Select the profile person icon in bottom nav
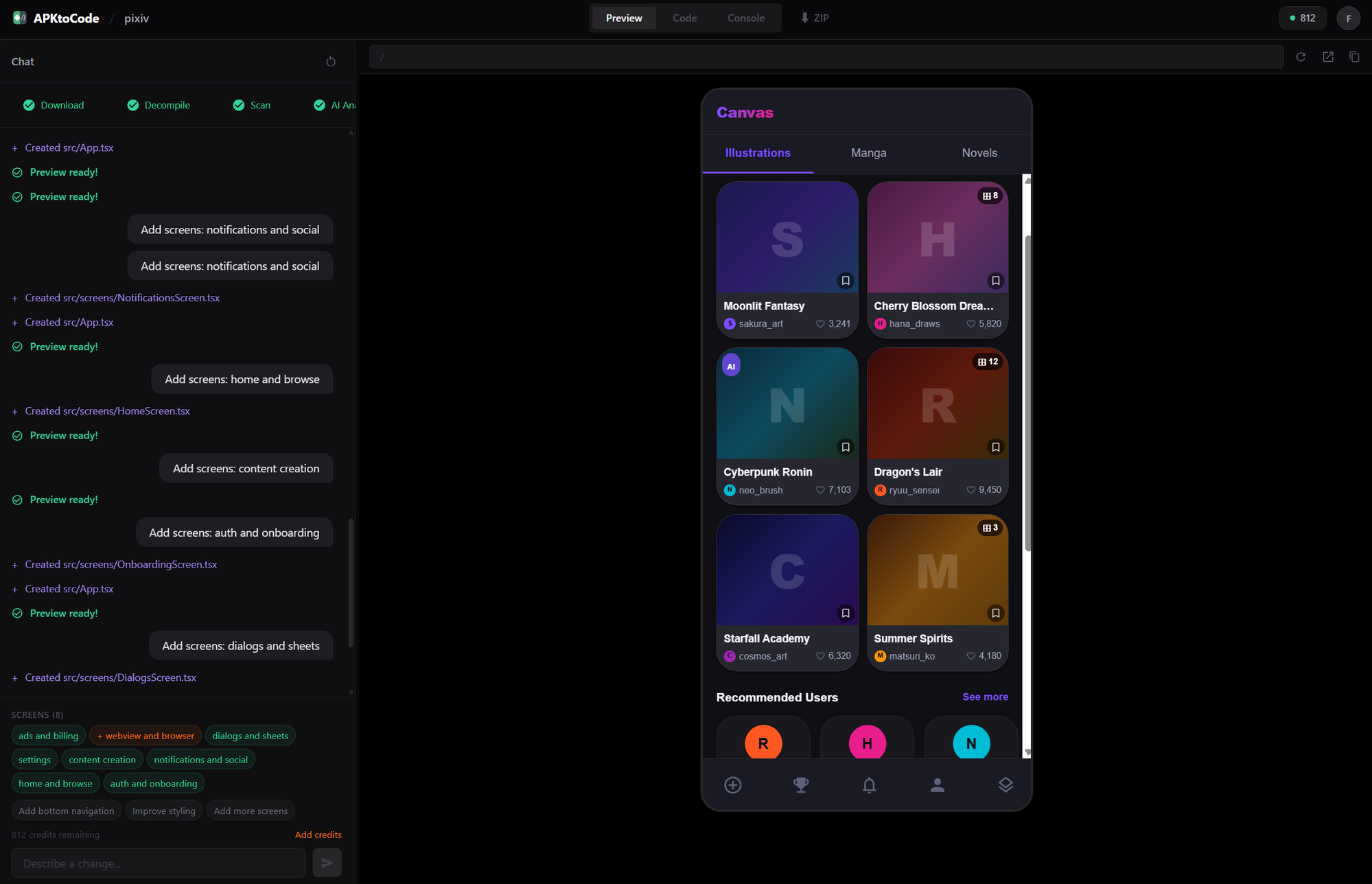Screen dimensions: 1372x884 937,784
